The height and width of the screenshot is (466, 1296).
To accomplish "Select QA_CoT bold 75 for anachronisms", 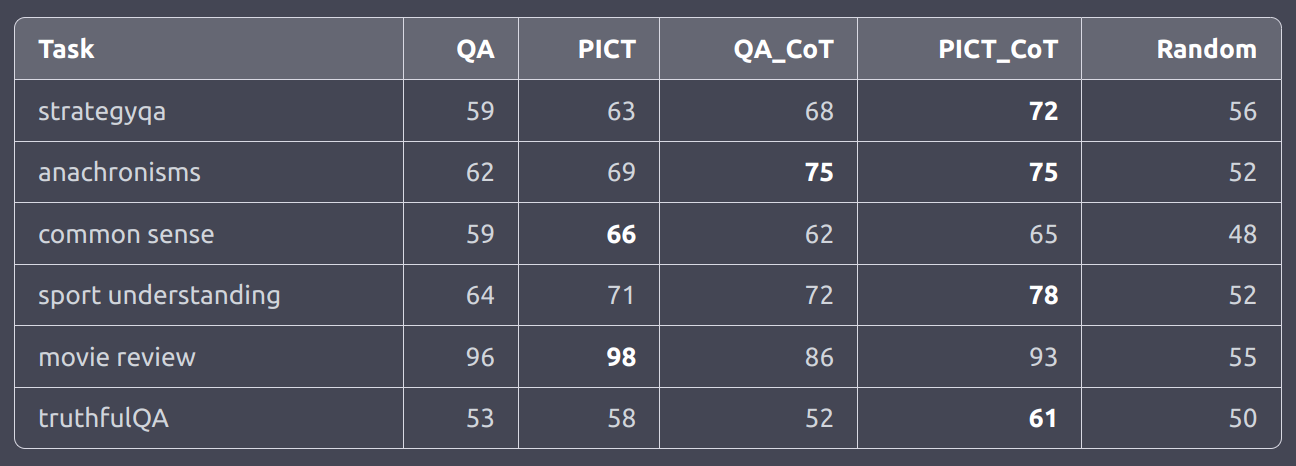I will (x=819, y=172).
